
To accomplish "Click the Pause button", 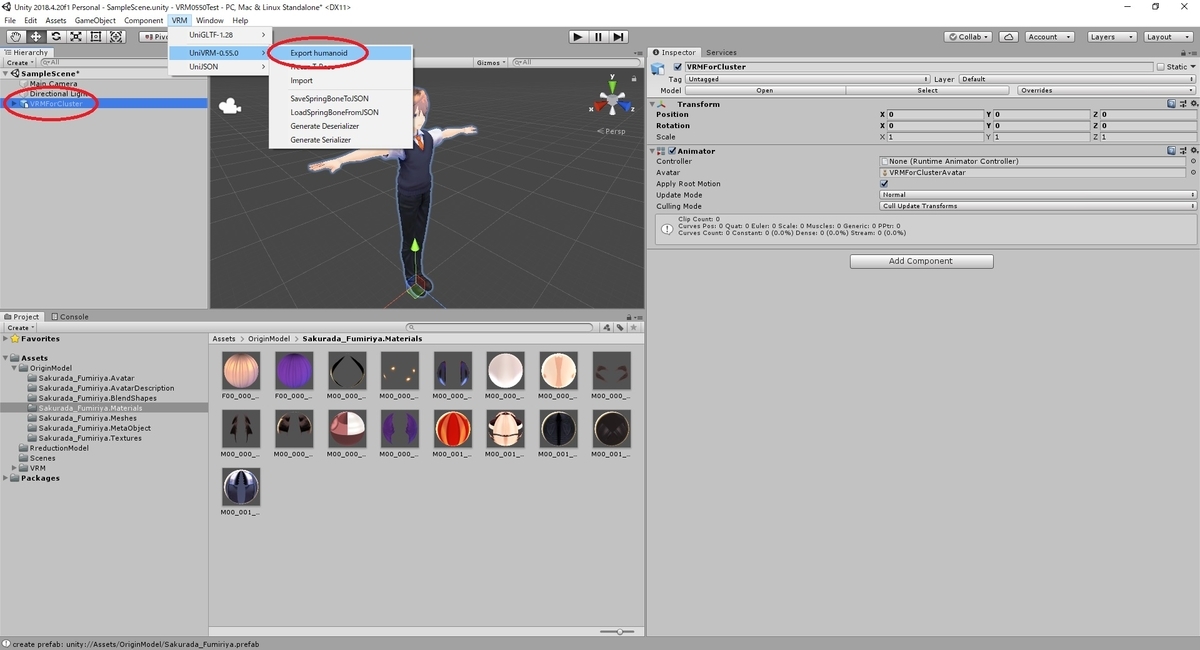I will [598, 37].
